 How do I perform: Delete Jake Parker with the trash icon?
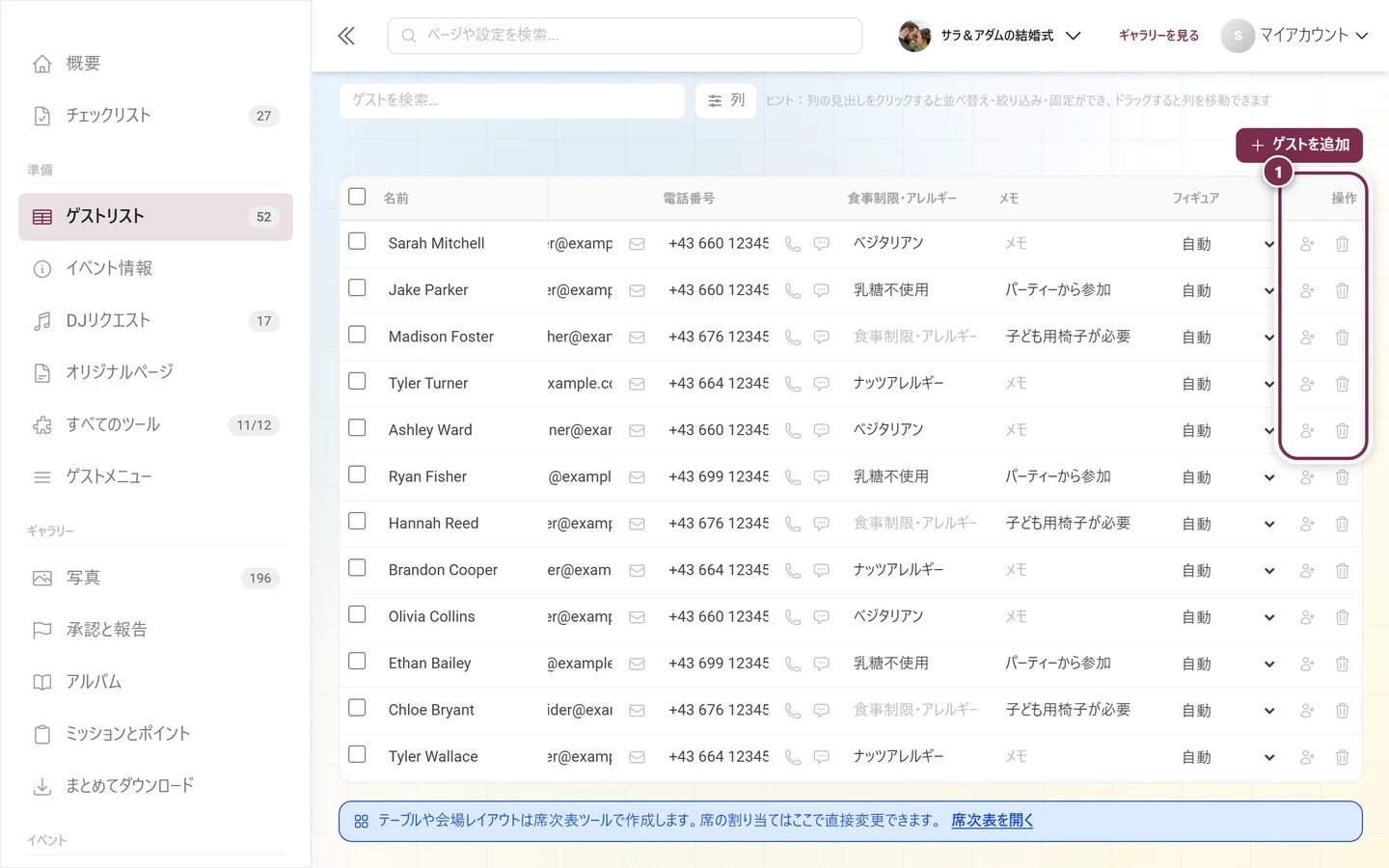pos(1342,290)
